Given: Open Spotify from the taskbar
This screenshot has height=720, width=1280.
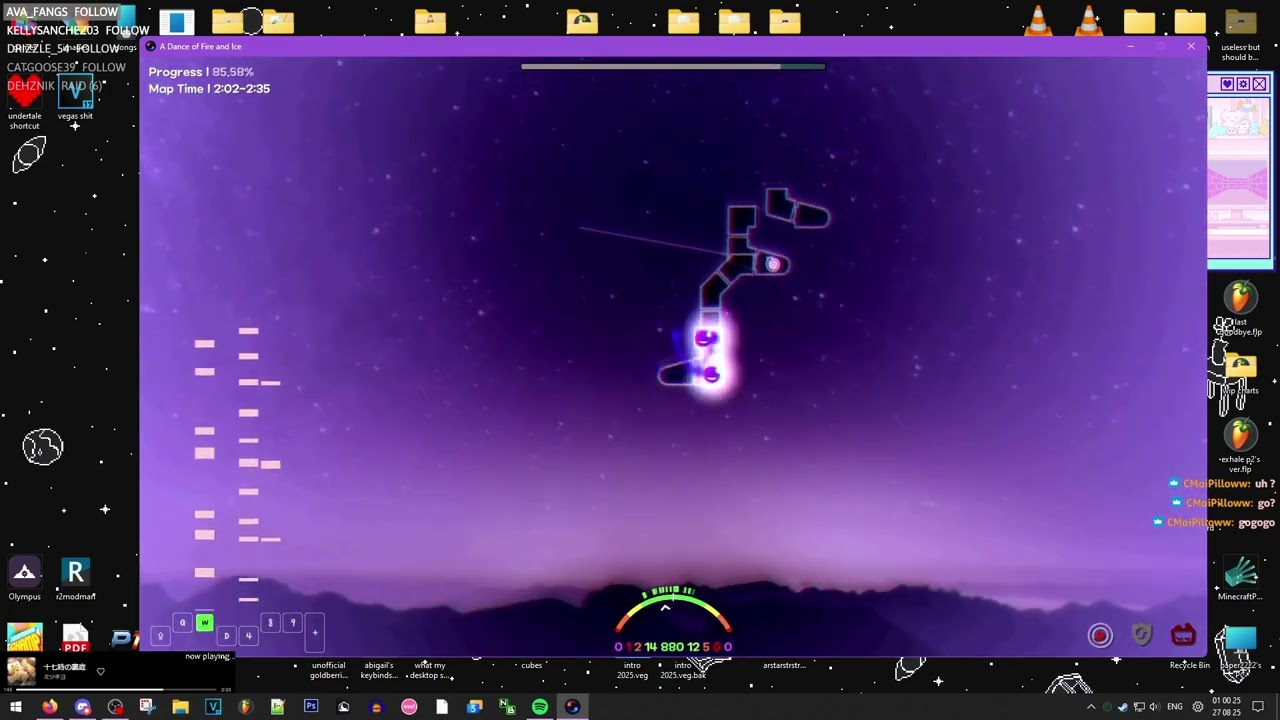Looking at the screenshot, I should (x=540, y=707).
